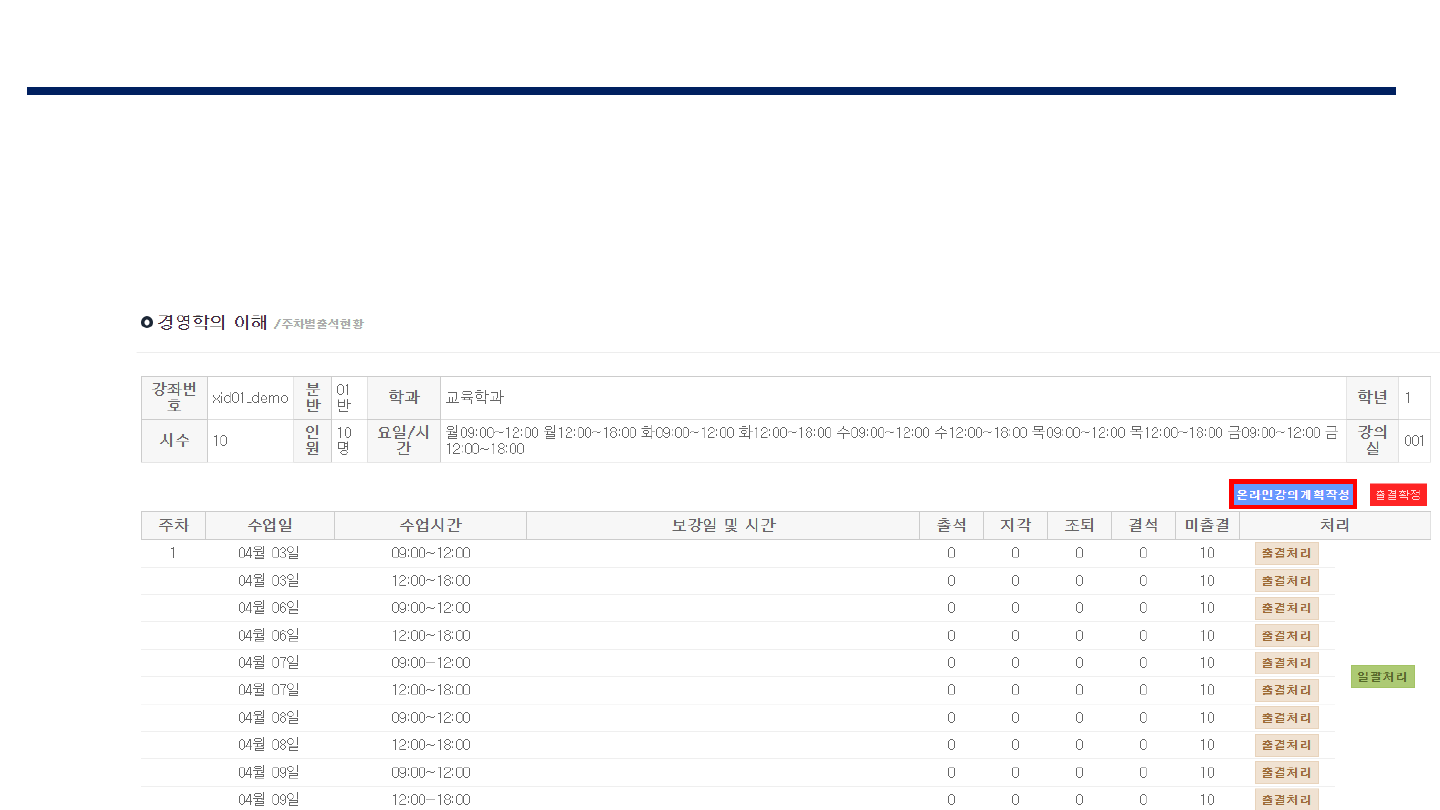1440x810 pixels.
Task: Select 출결처리 for 04월 07일 12:00~18:00
Action: coord(1286,690)
